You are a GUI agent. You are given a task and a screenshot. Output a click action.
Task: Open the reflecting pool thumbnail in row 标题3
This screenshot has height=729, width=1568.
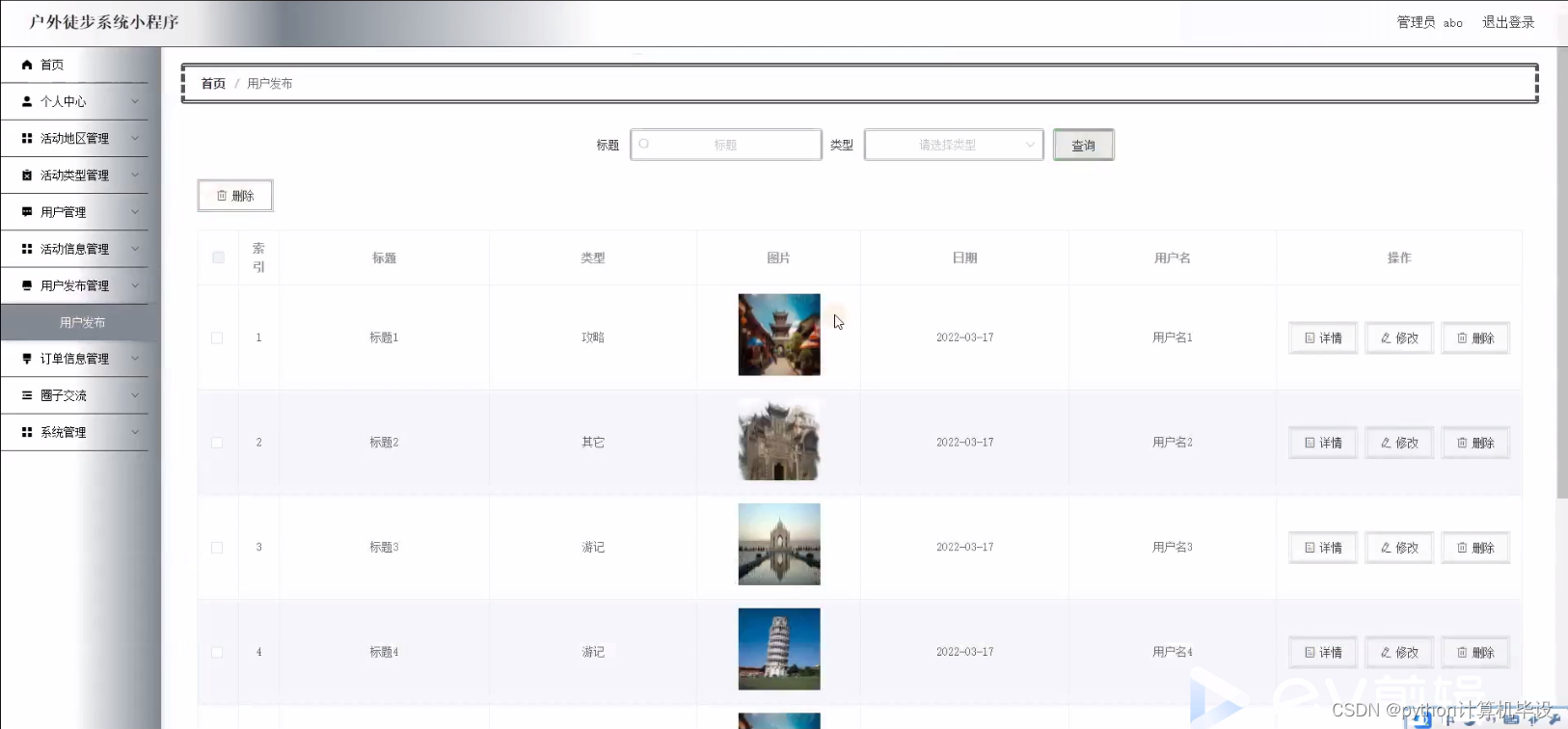(x=779, y=544)
